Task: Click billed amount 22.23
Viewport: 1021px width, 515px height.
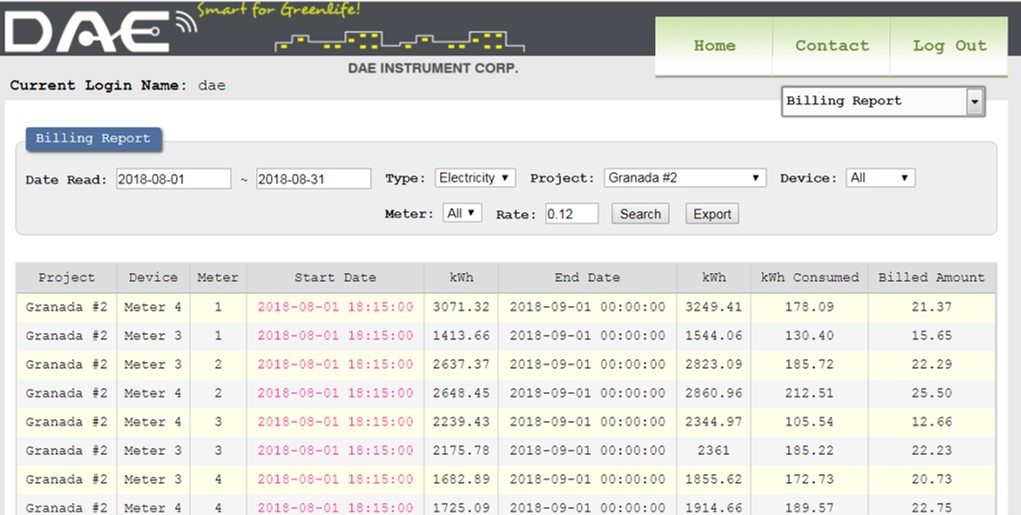Action: click(x=932, y=450)
